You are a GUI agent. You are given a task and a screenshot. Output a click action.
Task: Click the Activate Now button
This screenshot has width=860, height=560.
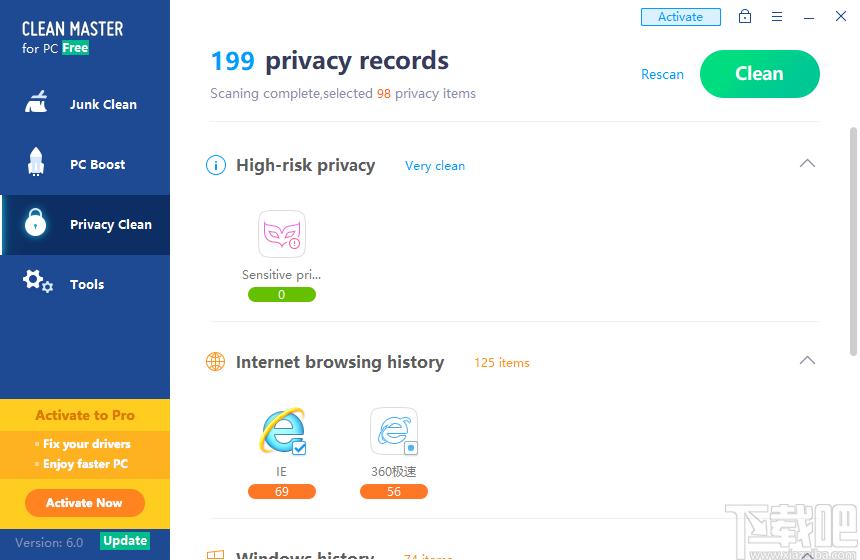pyautogui.click(x=84, y=502)
